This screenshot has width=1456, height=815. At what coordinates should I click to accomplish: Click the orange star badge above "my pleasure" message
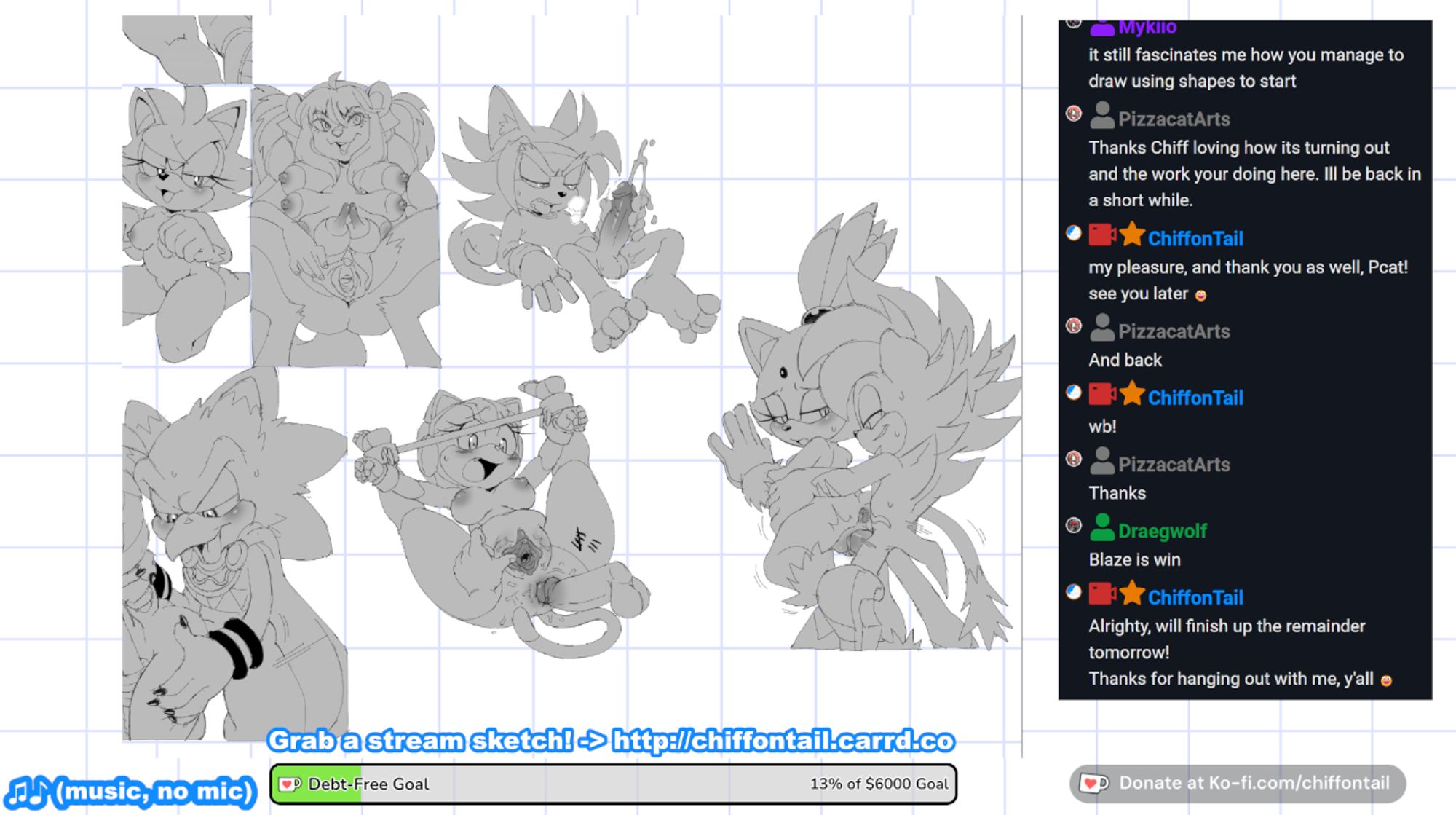[x=1132, y=235]
